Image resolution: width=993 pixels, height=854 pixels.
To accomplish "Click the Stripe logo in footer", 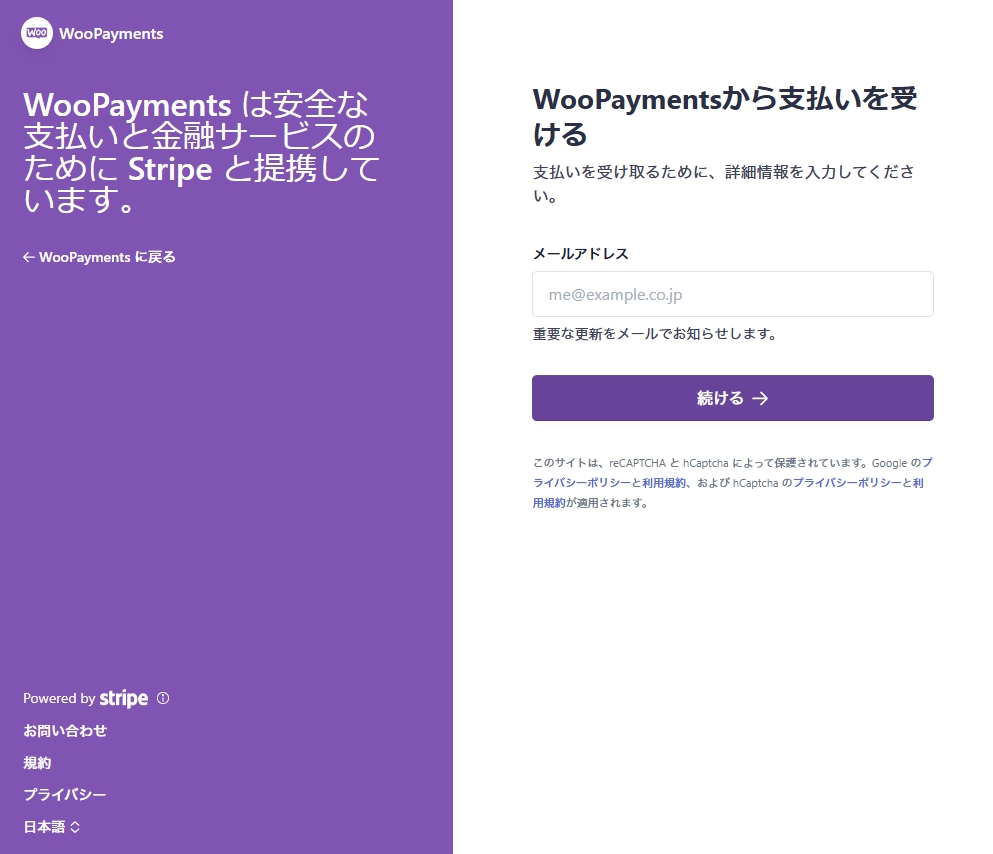I will click(124, 698).
